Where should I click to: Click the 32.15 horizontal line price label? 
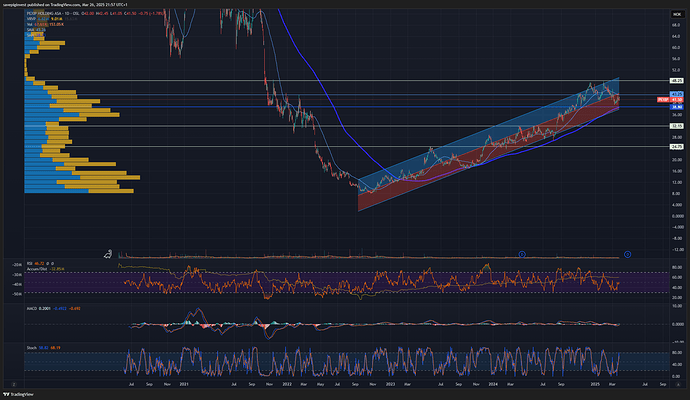pyautogui.click(x=676, y=126)
